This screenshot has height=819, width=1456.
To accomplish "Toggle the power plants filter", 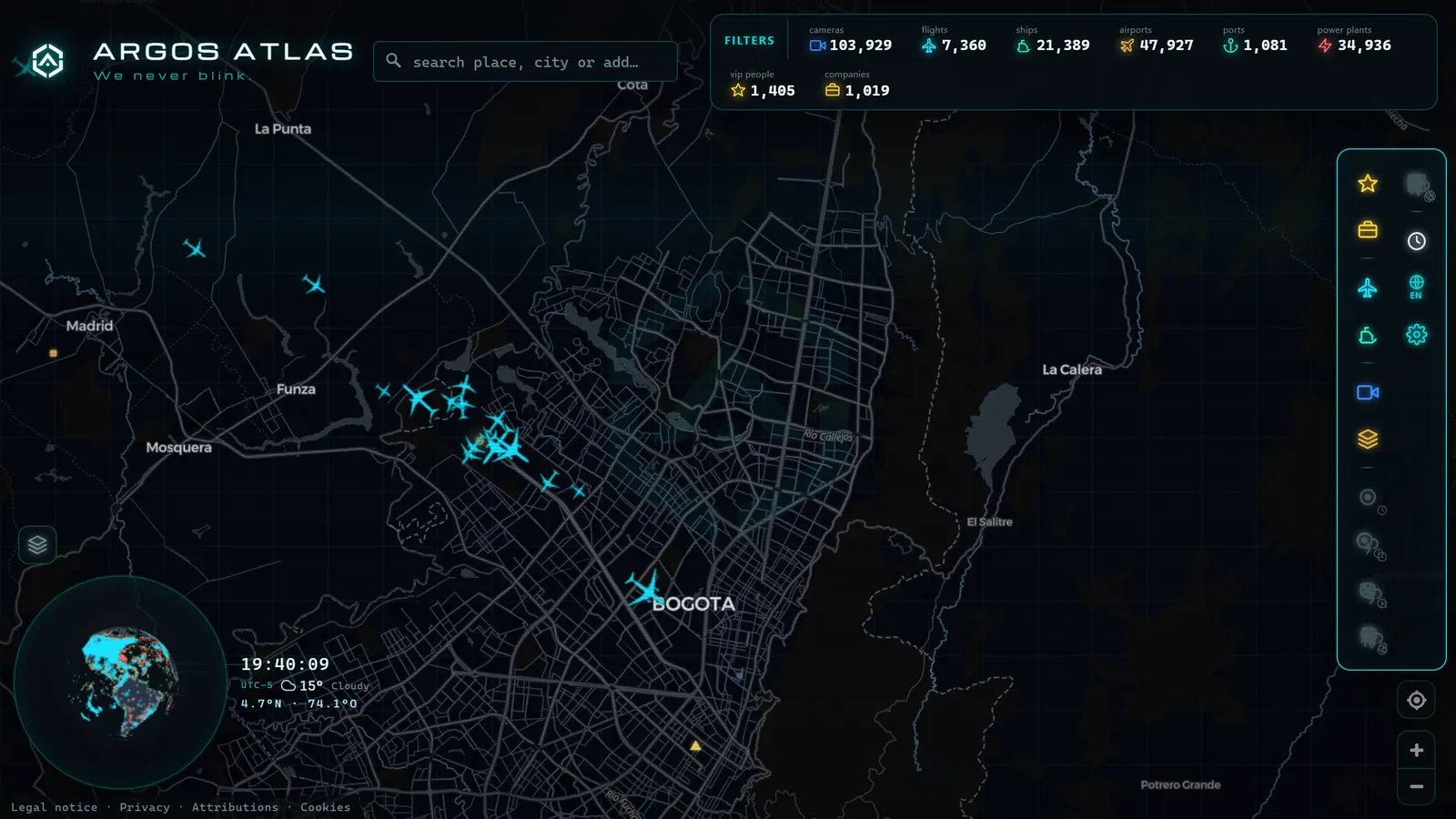I will [1353, 40].
